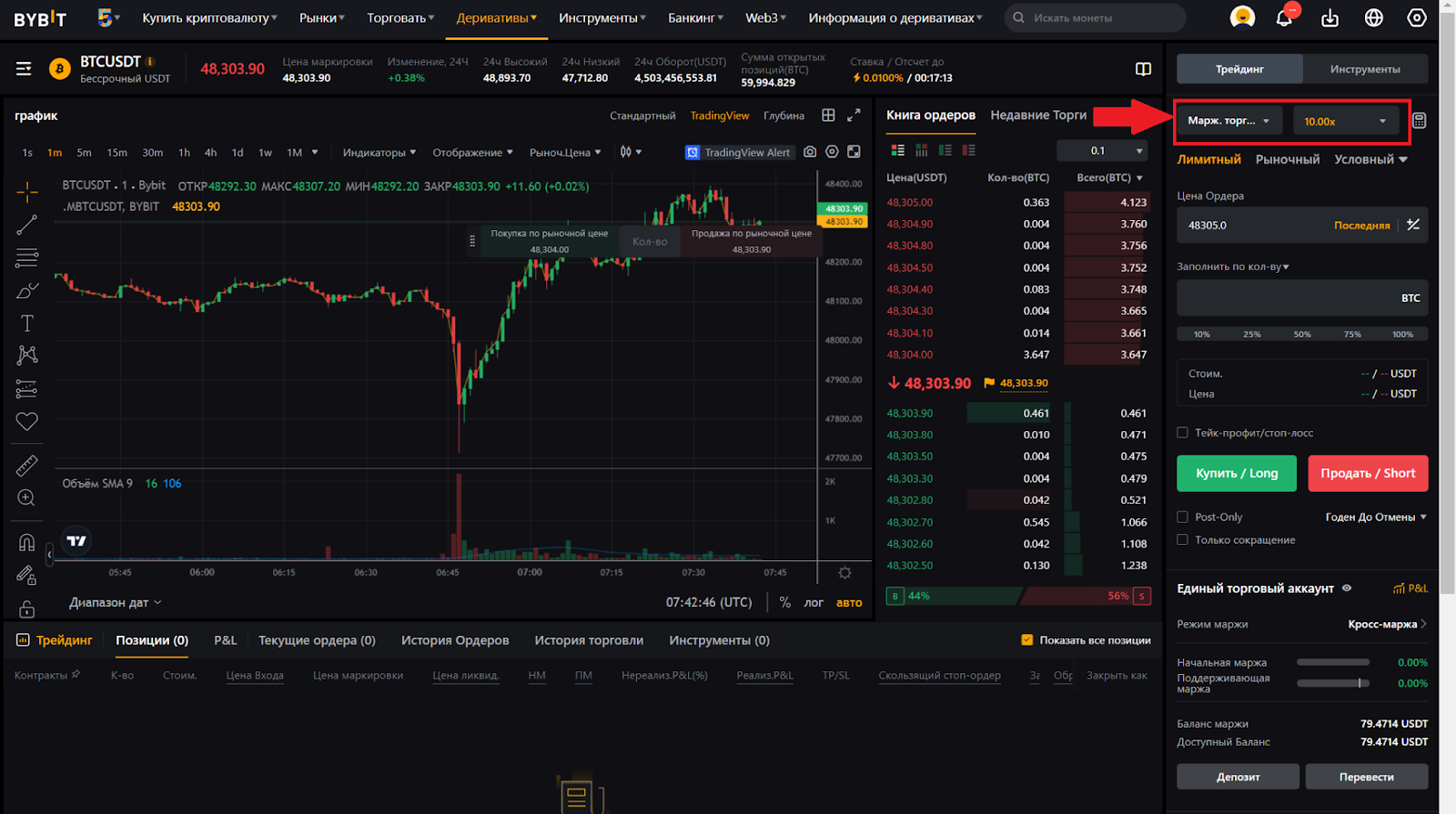Open the trading guide book icon
The image size is (1456, 814).
1144,69
